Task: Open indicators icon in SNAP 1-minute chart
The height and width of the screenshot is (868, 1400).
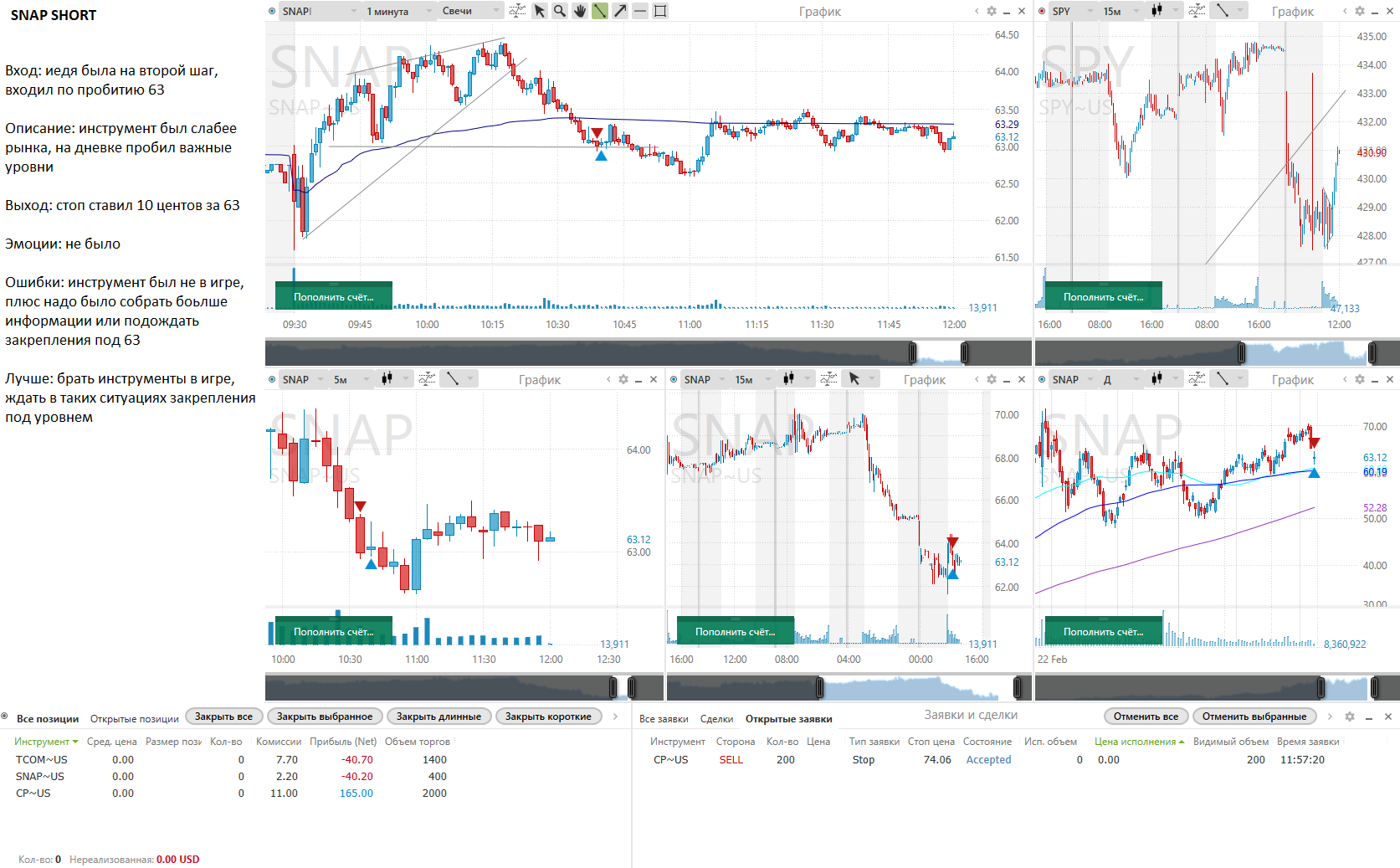Action: [x=517, y=11]
